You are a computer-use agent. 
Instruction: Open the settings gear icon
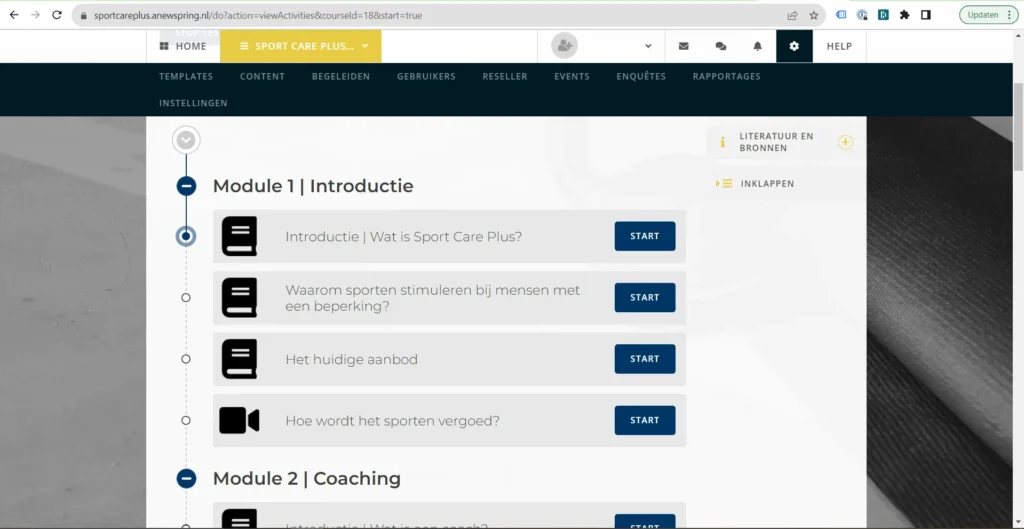pyautogui.click(x=794, y=46)
